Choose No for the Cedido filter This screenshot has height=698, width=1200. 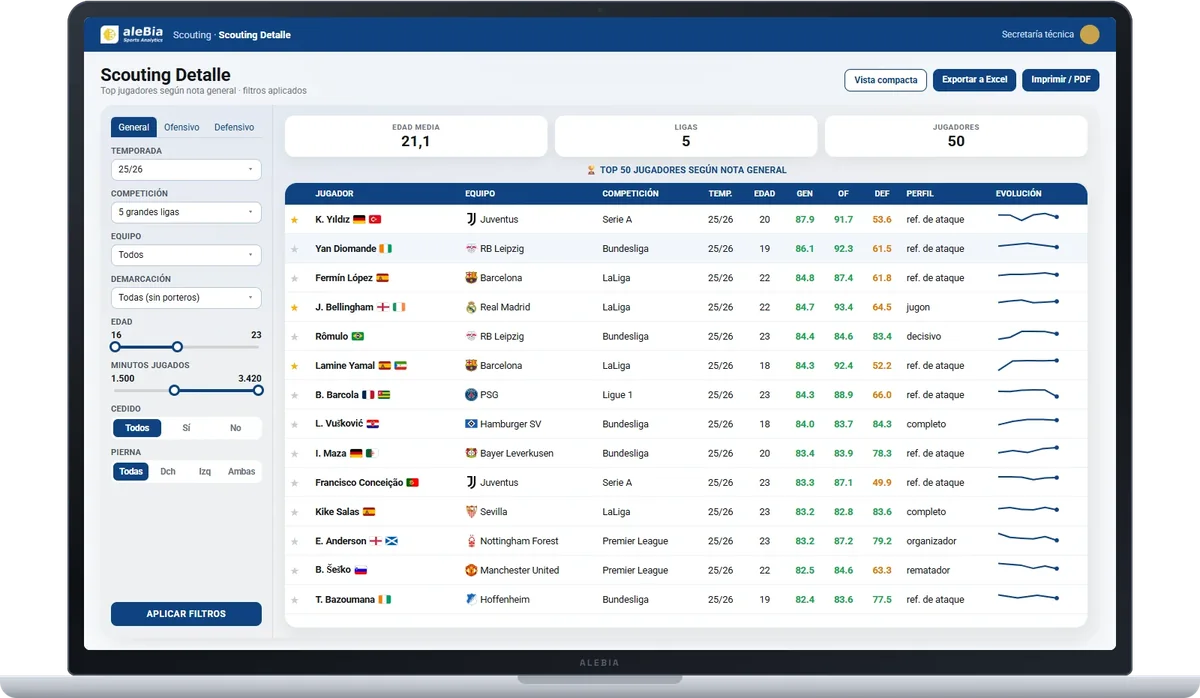235,428
